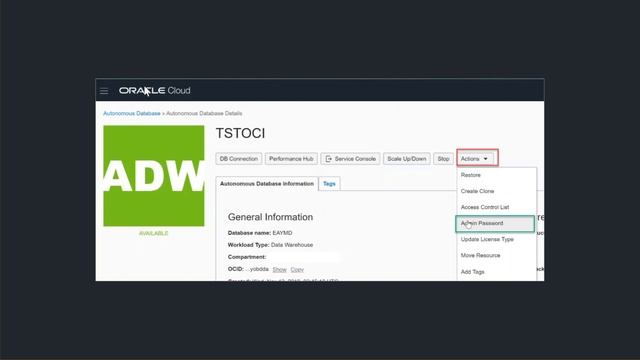Screen dimensions: 640x360
Task: Launch the Service Console
Action: (351, 159)
